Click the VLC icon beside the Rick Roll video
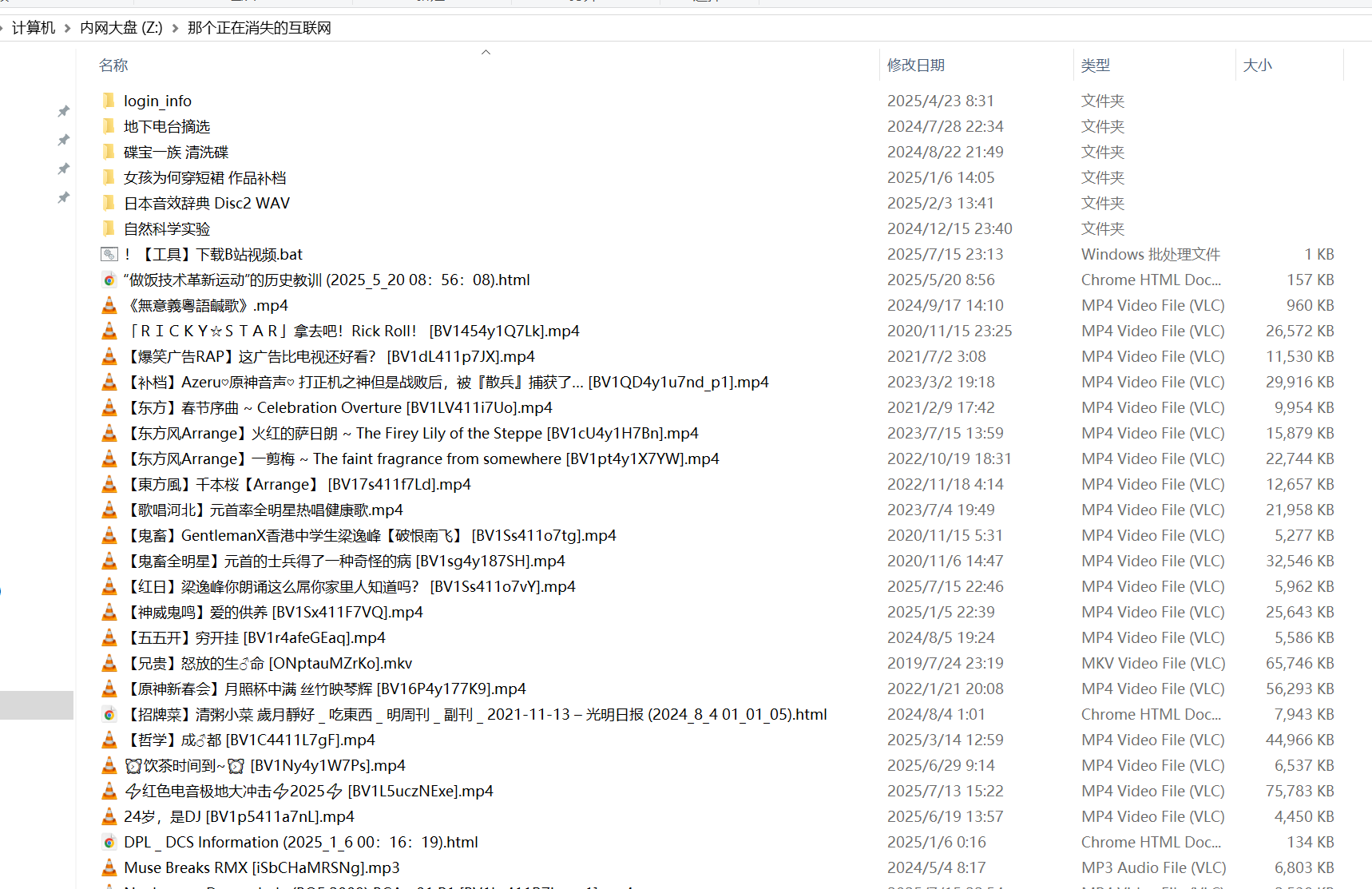 [x=109, y=331]
